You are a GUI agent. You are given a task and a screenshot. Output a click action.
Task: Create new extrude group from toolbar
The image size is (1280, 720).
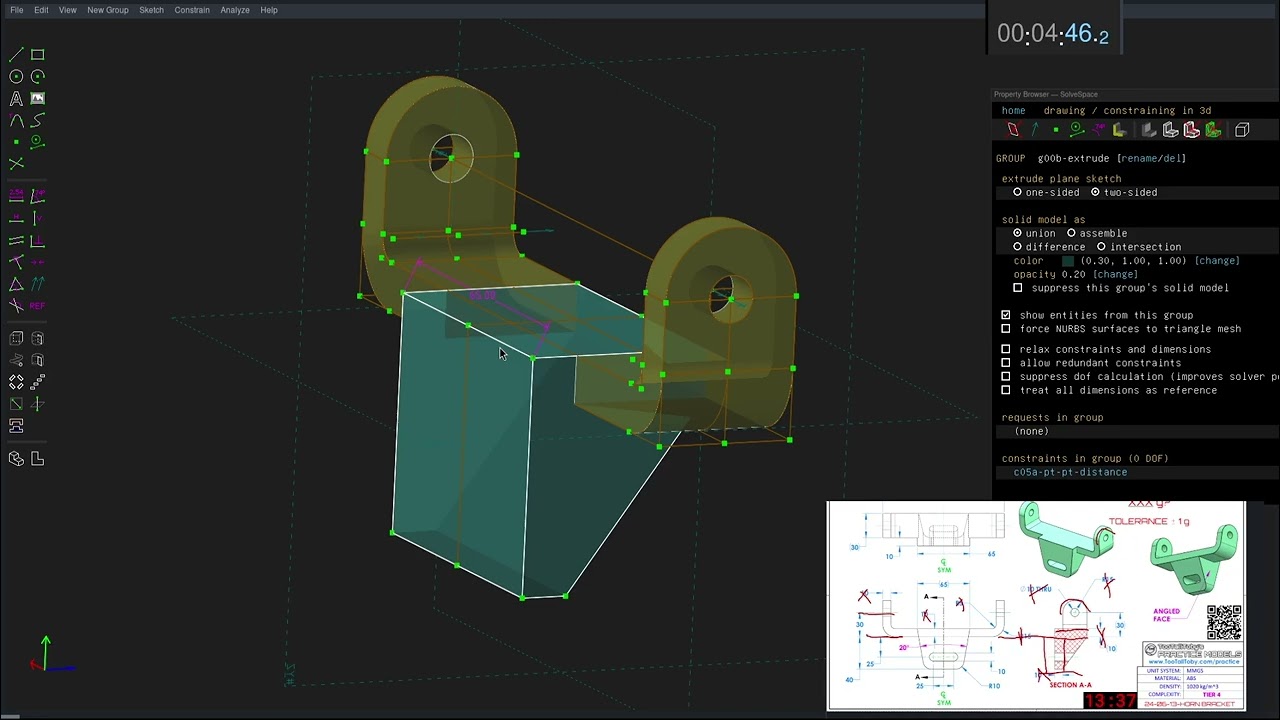tap(16, 339)
